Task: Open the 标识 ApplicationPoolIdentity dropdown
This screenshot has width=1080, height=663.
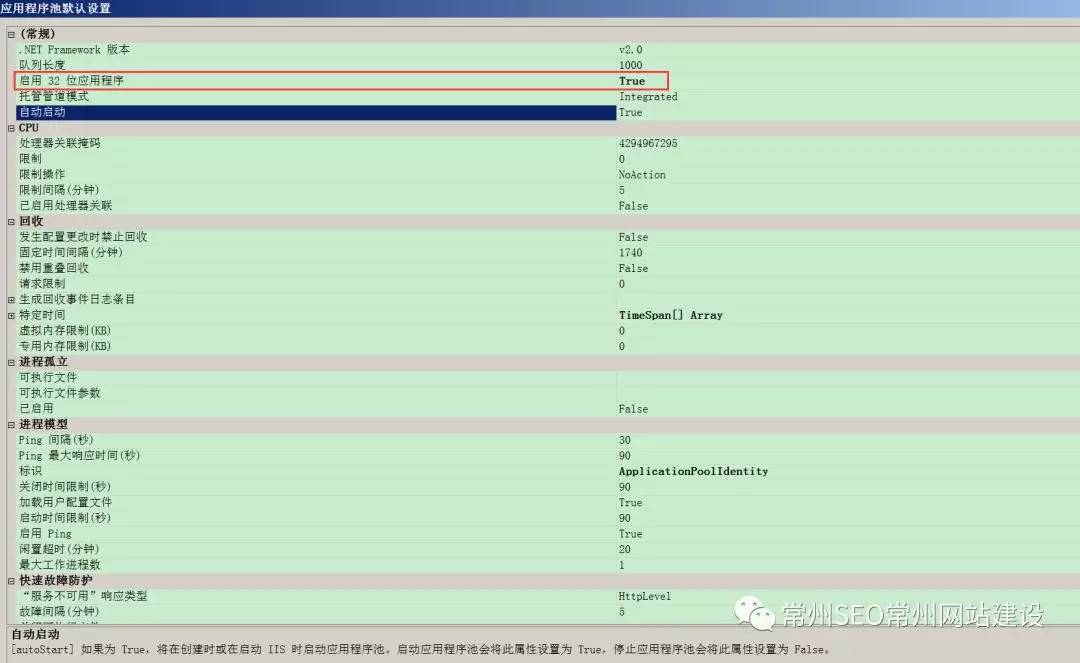Action: (720, 471)
